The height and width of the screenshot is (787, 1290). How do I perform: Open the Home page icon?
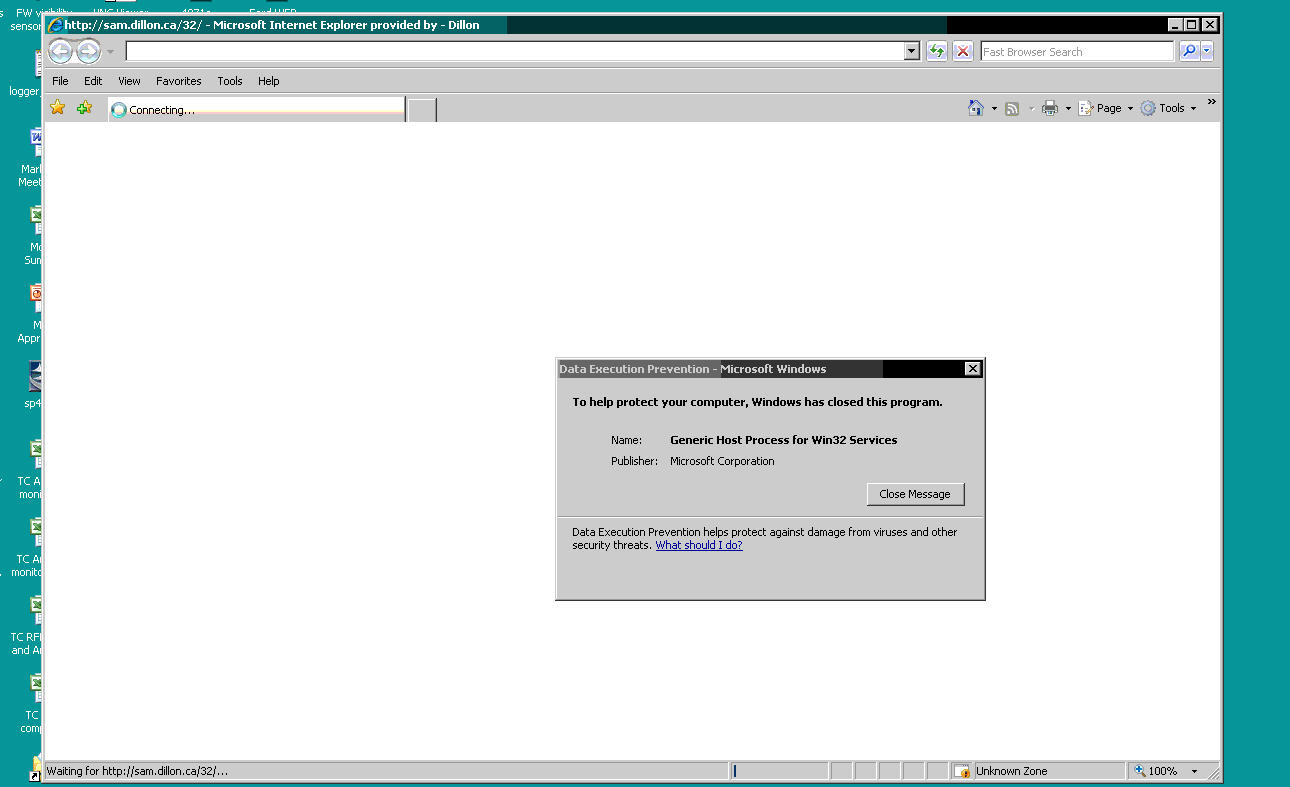[x=975, y=108]
